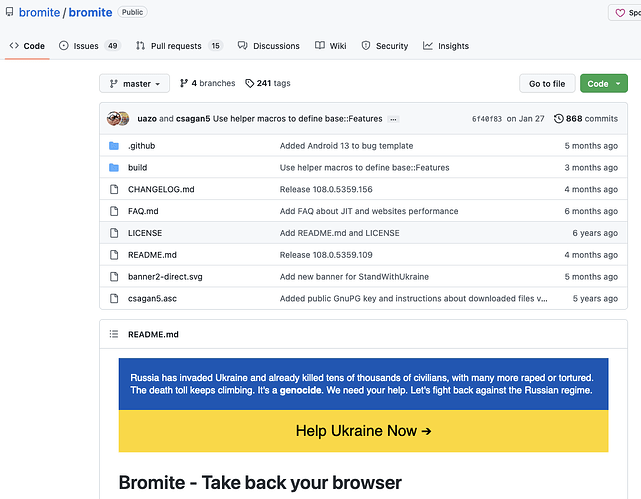Expand the master branch dropdown
The height and width of the screenshot is (499, 641).
(134, 83)
